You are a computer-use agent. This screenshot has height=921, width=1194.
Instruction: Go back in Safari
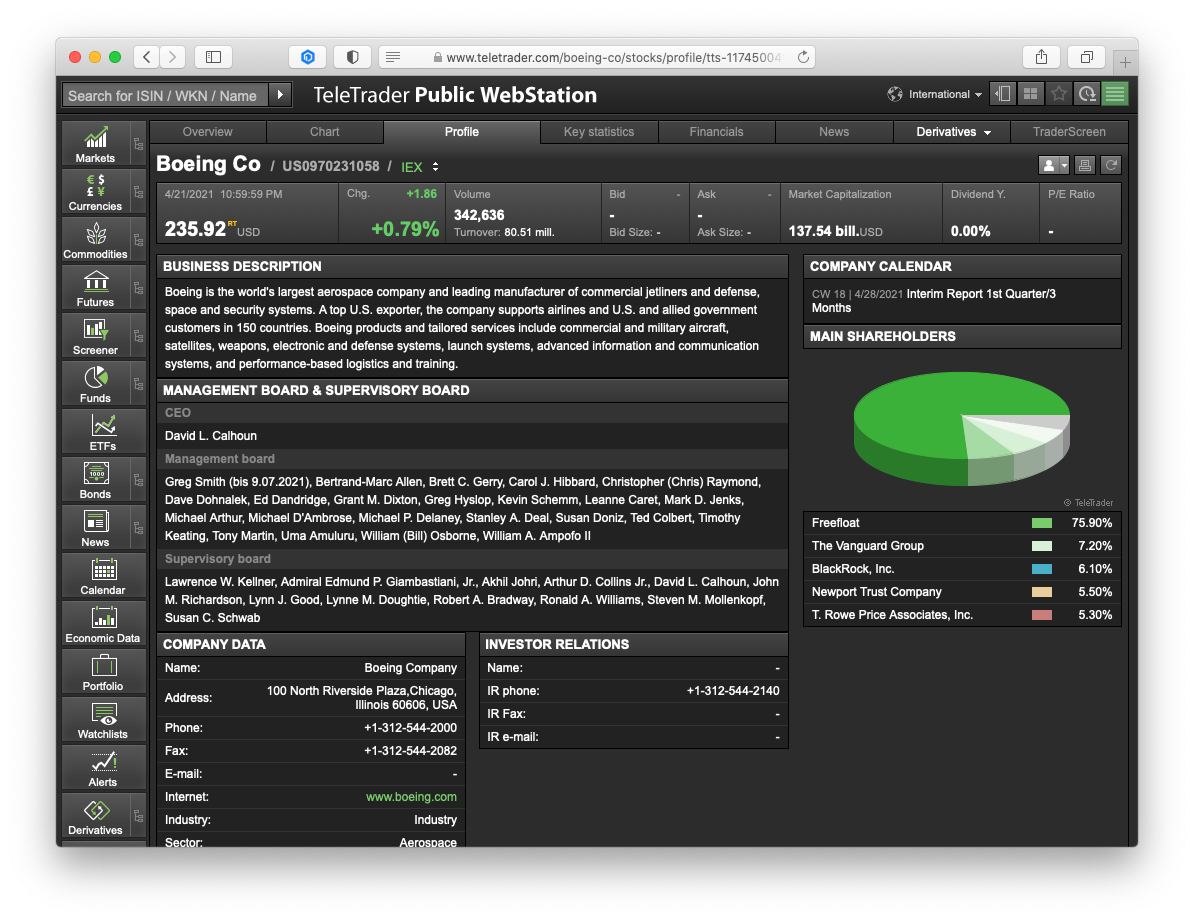(147, 57)
